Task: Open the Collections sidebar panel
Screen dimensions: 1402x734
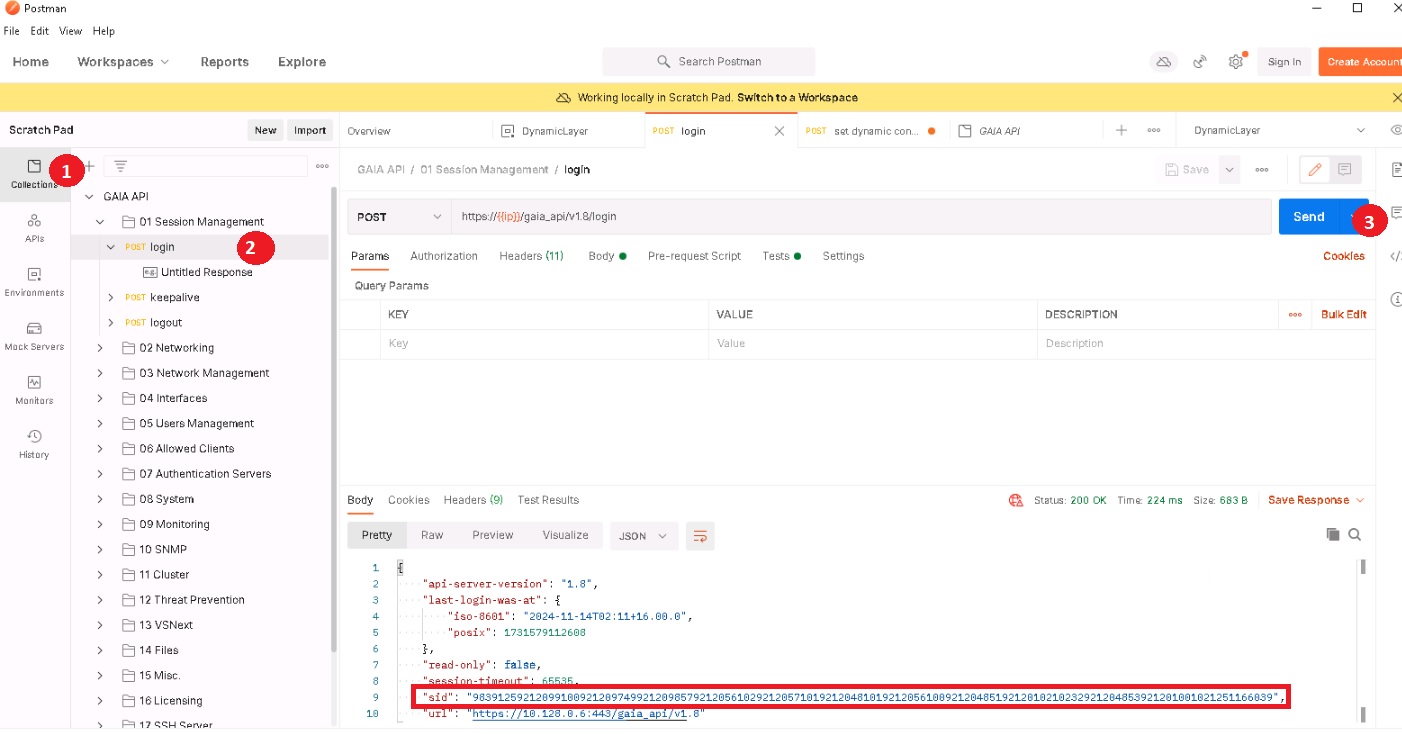Action: click(x=34, y=174)
